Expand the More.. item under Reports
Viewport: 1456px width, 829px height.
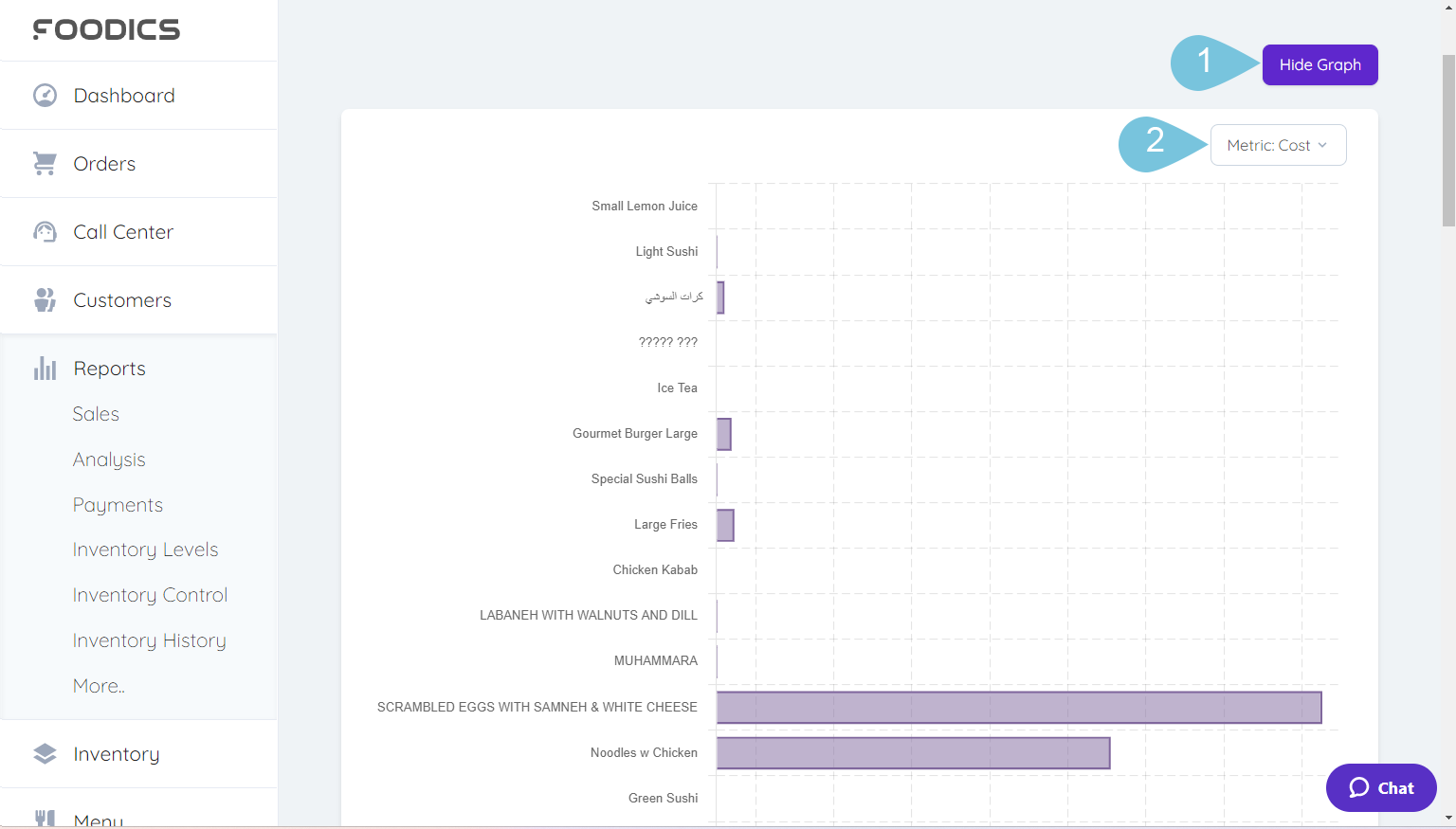click(98, 685)
